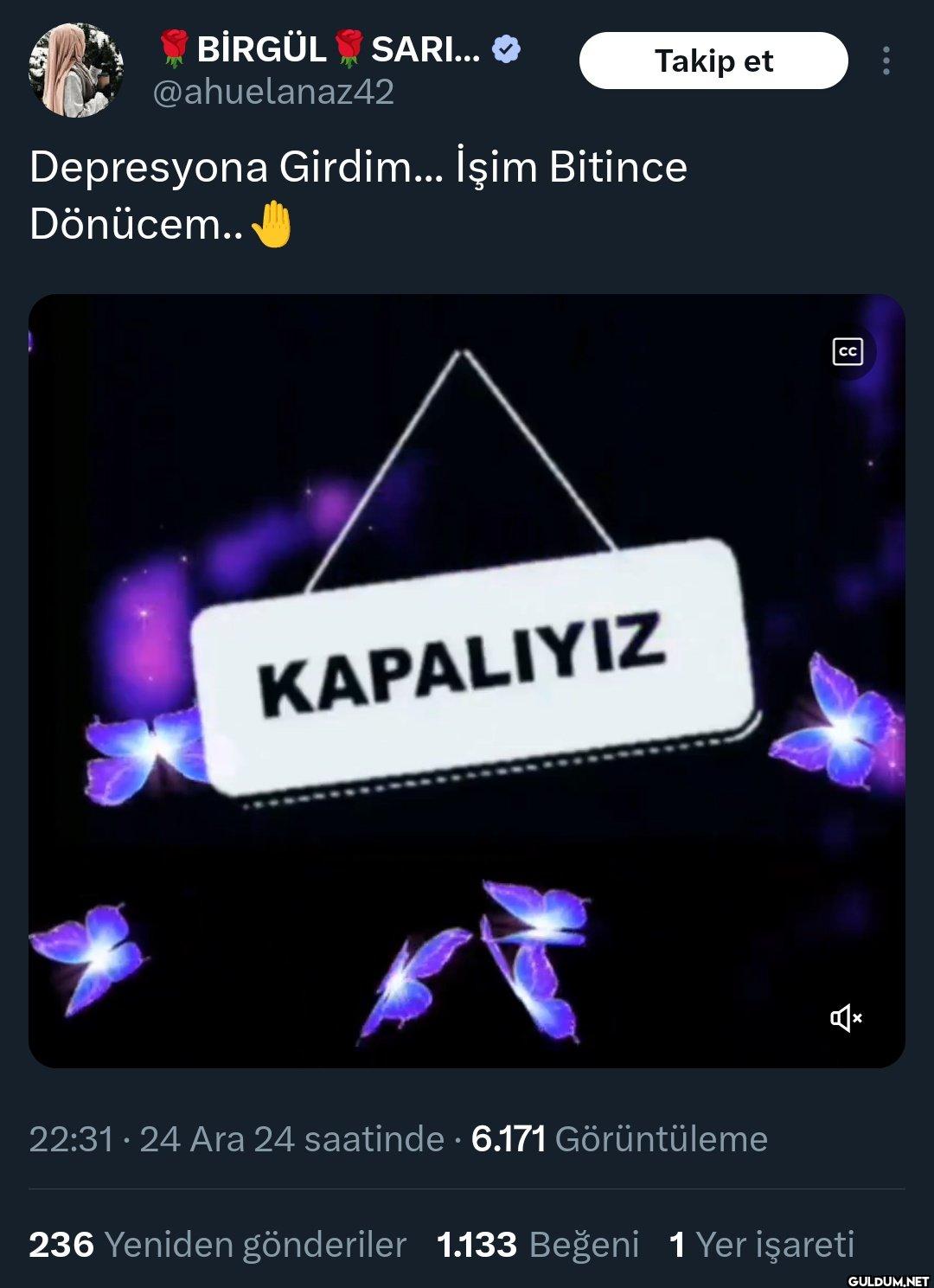934x1288 pixels.
Task: Click the 22:31 timestamp link
Action: [x=71, y=1139]
